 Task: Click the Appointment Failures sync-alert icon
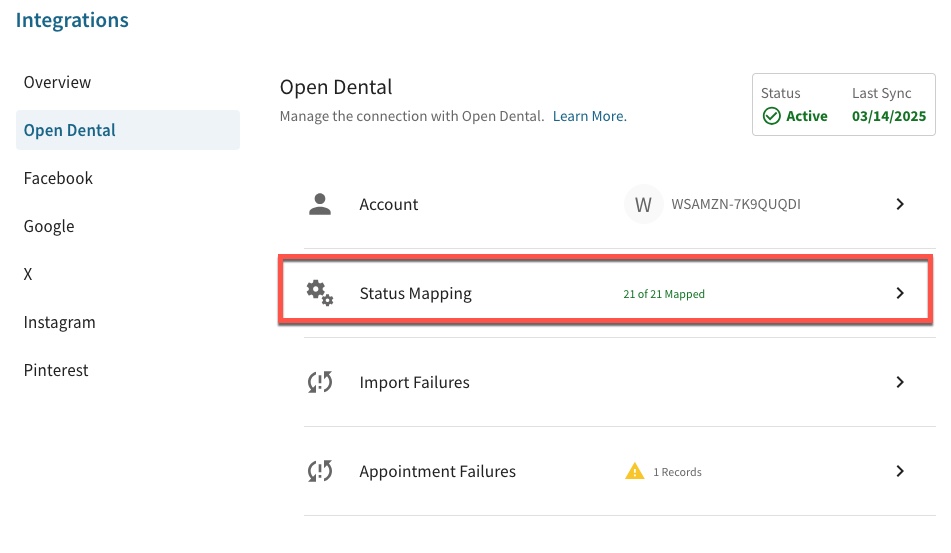click(320, 471)
